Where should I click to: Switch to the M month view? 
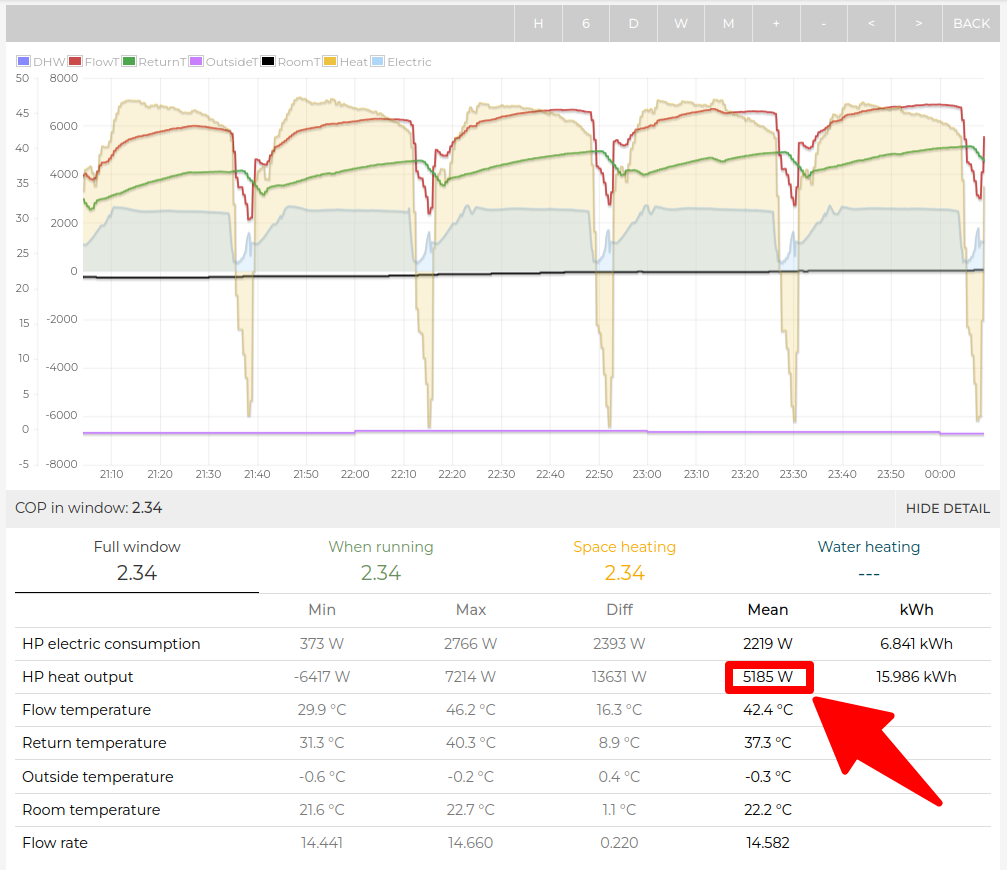728,24
